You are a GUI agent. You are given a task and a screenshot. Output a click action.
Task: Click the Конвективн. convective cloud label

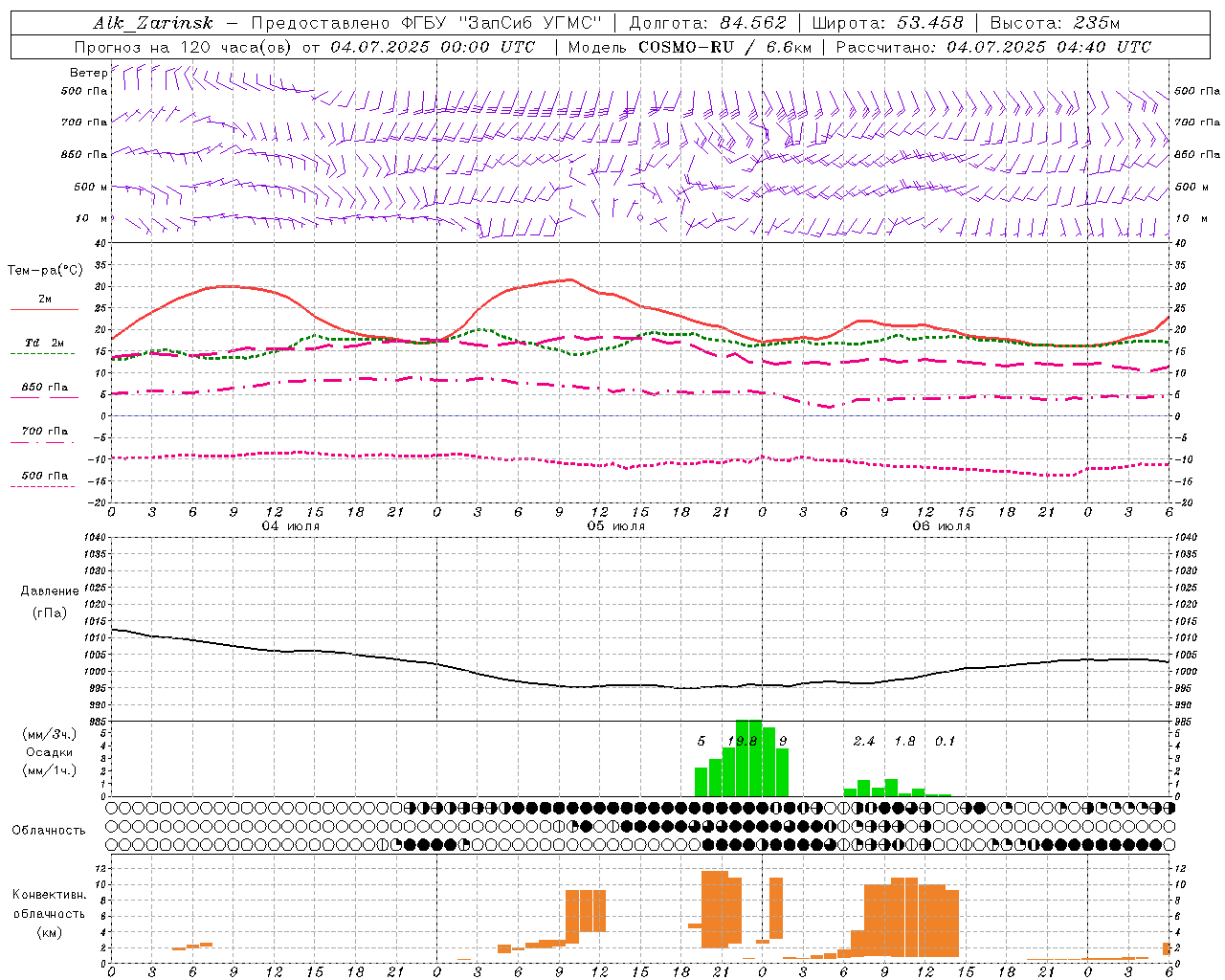[x=49, y=895]
